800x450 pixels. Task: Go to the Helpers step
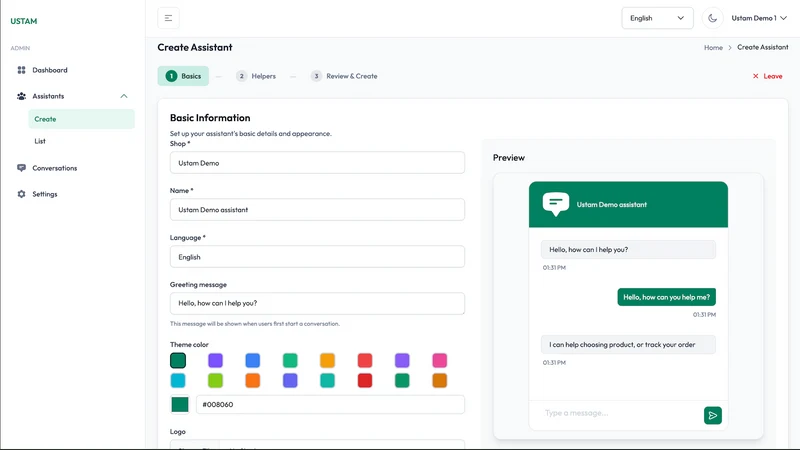click(x=256, y=76)
